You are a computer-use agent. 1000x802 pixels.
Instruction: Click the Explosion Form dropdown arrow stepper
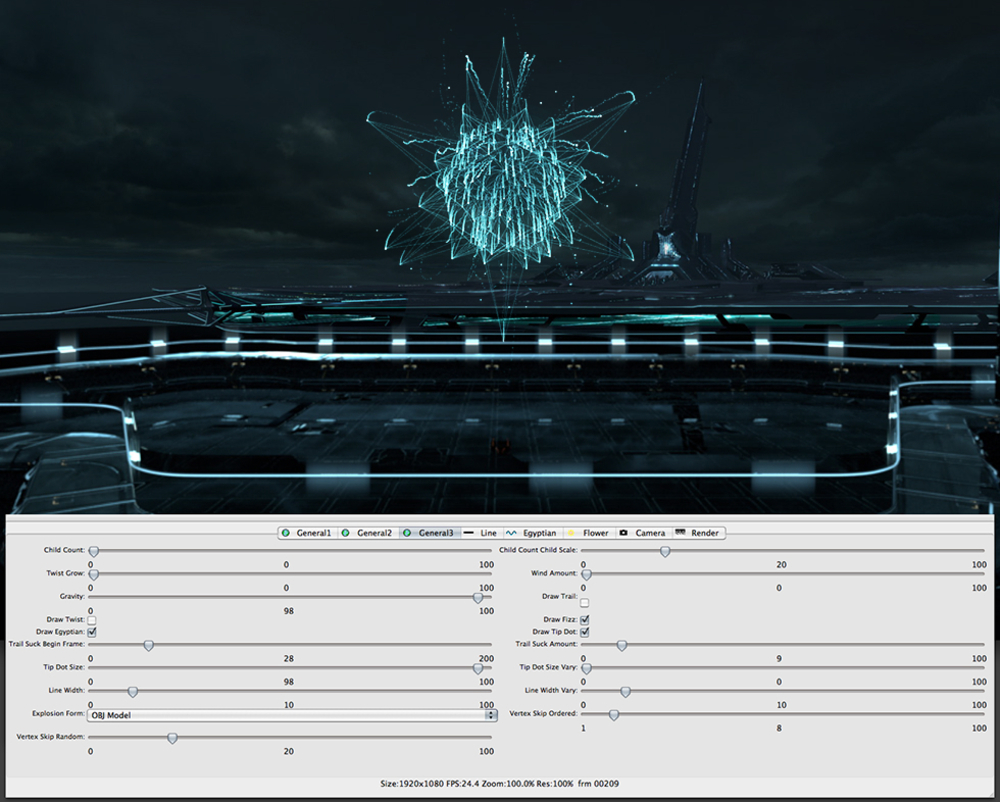(x=491, y=715)
